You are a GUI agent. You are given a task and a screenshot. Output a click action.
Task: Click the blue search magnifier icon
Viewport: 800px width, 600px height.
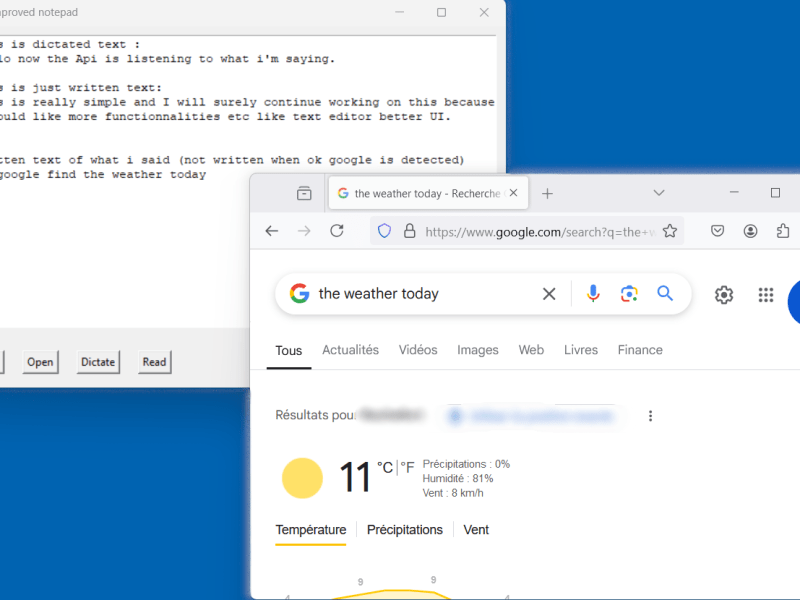tap(665, 293)
